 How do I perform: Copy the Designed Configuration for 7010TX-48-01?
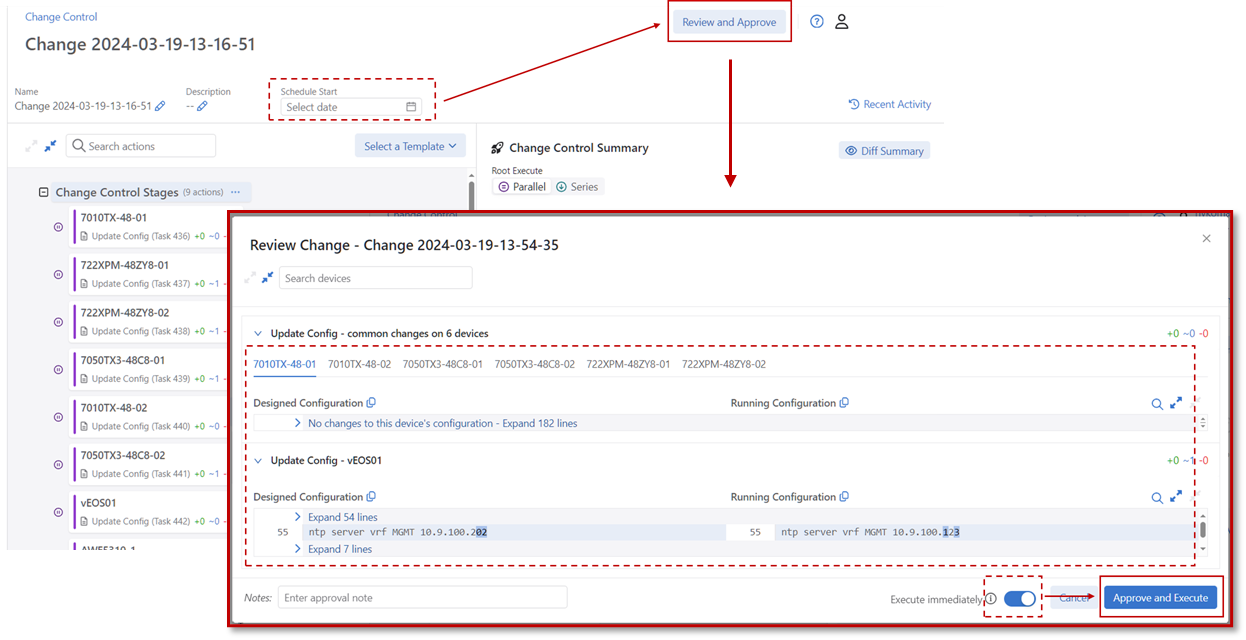[x=371, y=403]
